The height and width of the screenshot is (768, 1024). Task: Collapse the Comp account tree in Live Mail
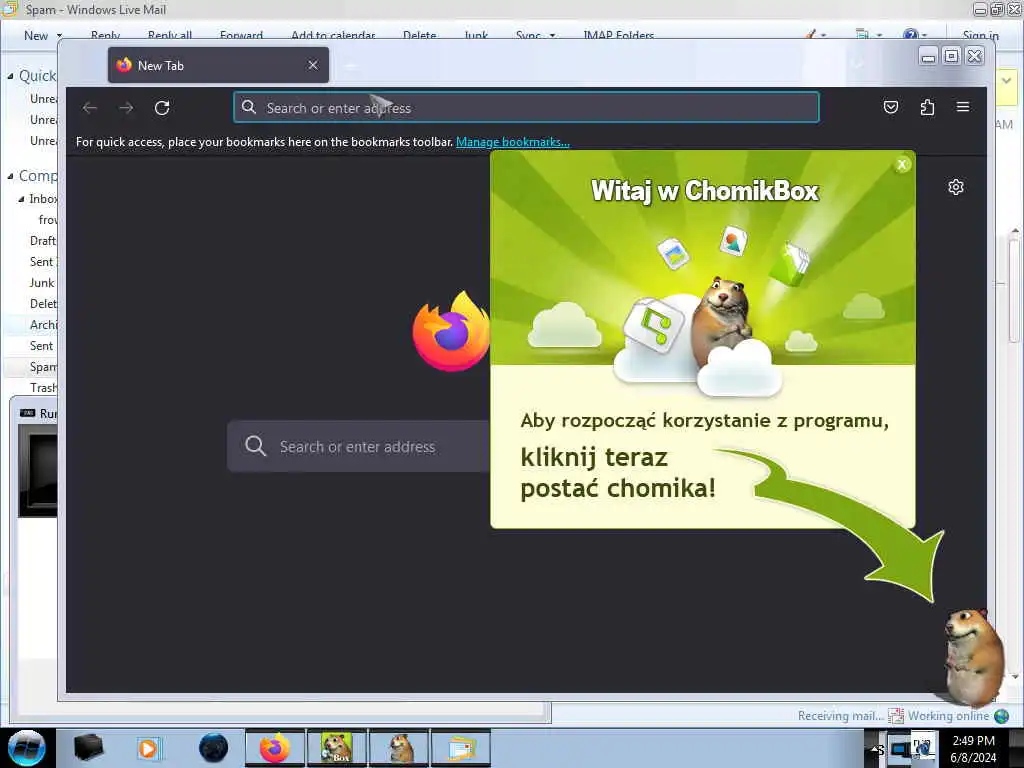pyautogui.click(x=10, y=176)
